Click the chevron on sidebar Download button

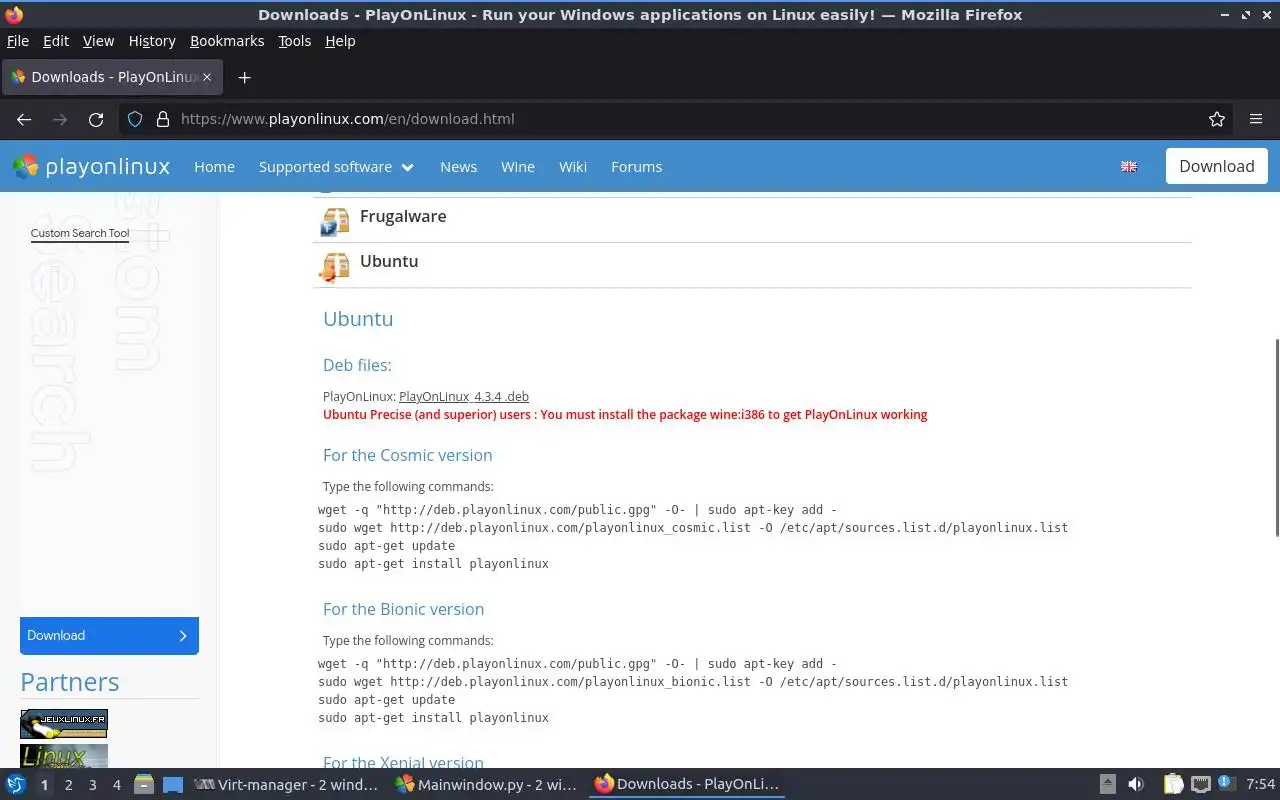pyautogui.click(x=183, y=636)
